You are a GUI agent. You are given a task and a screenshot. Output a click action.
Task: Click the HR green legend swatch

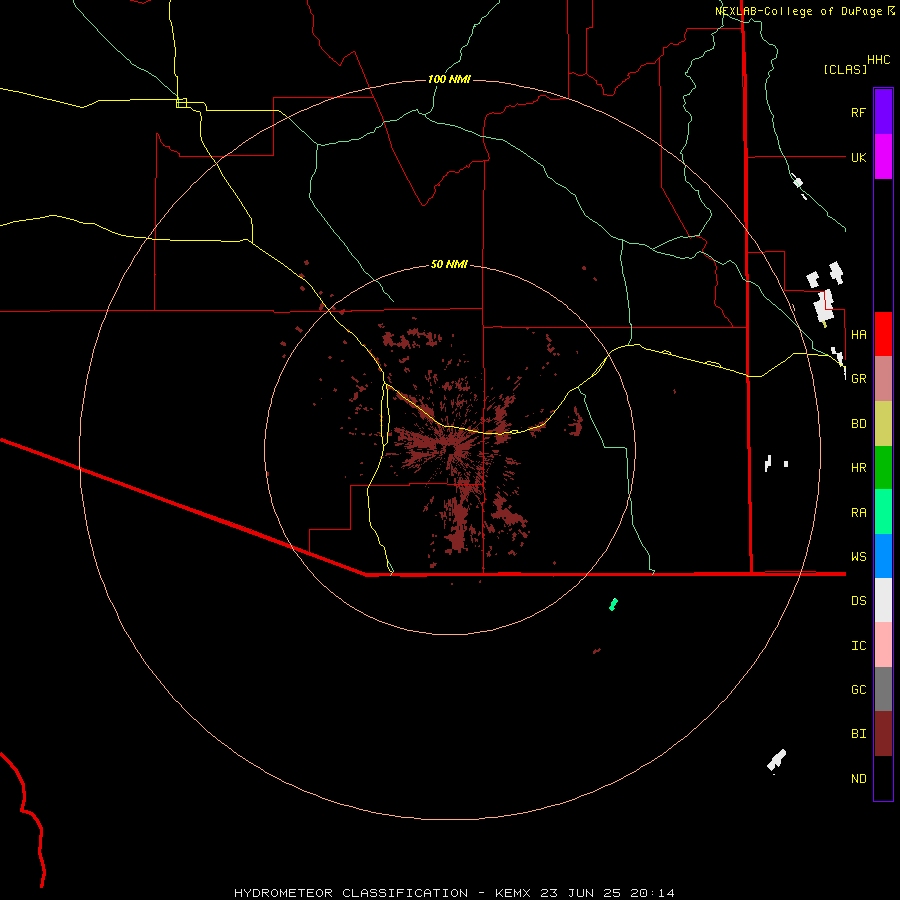point(883,468)
